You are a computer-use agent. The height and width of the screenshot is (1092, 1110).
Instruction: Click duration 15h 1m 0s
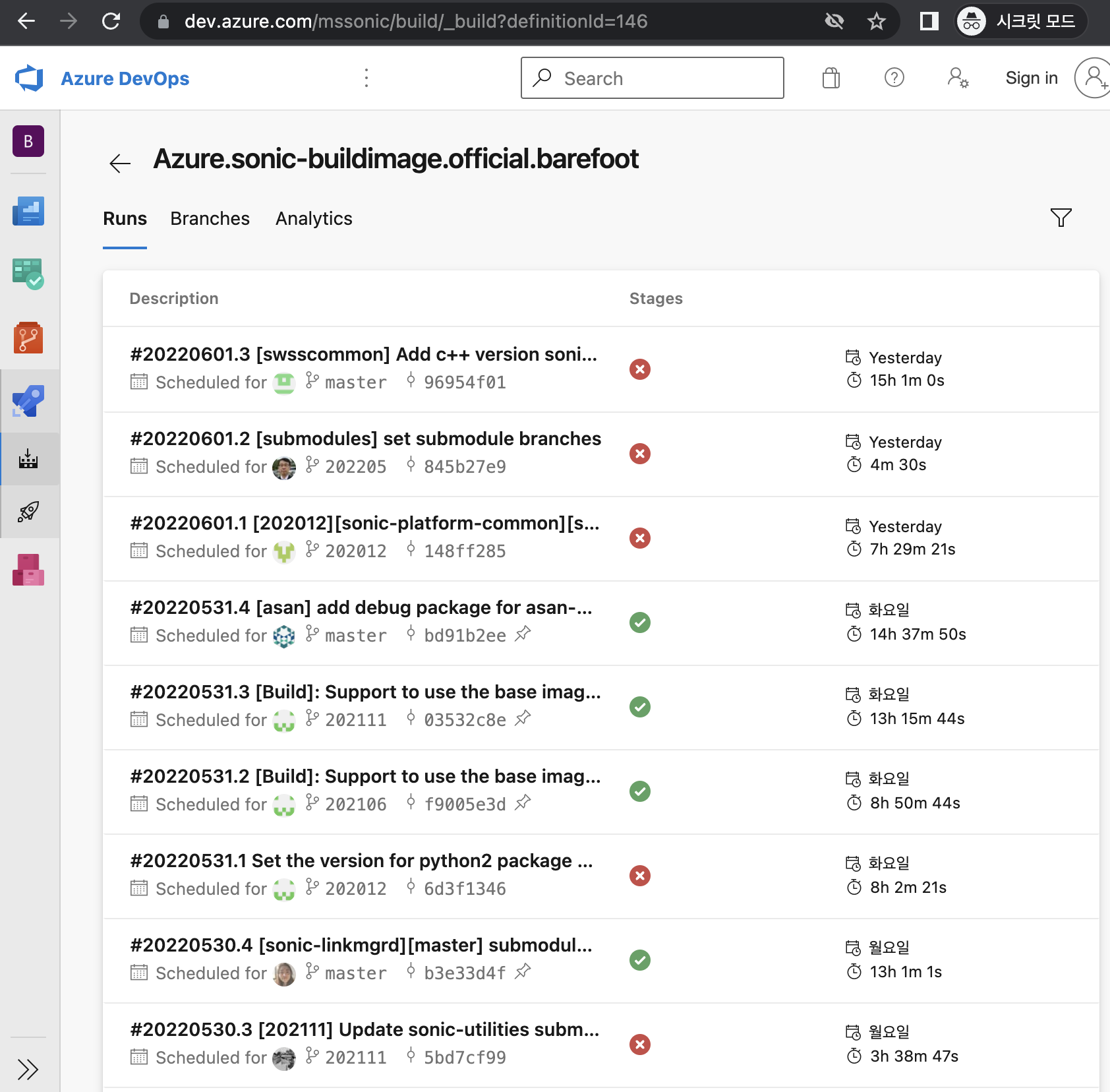pyautogui.click(x=907, y=380)
